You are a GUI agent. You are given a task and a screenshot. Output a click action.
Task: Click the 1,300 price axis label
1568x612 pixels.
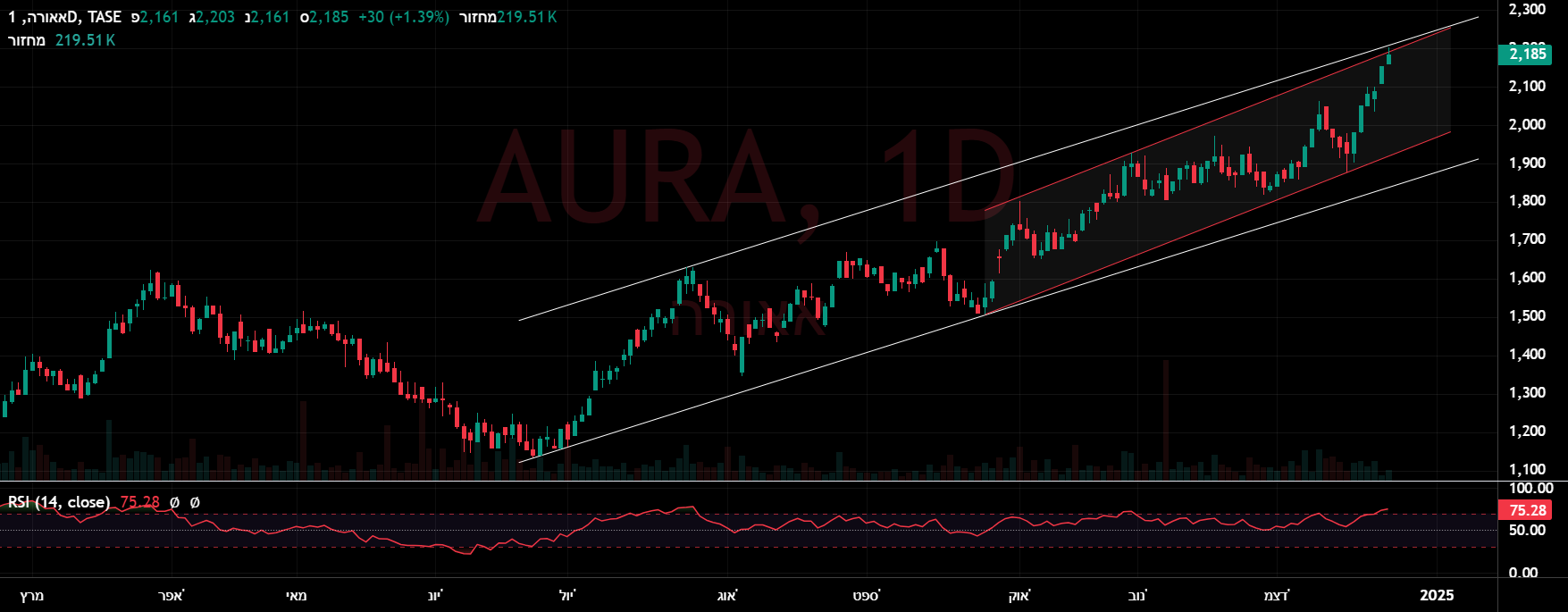click(x=1527, y=392)
